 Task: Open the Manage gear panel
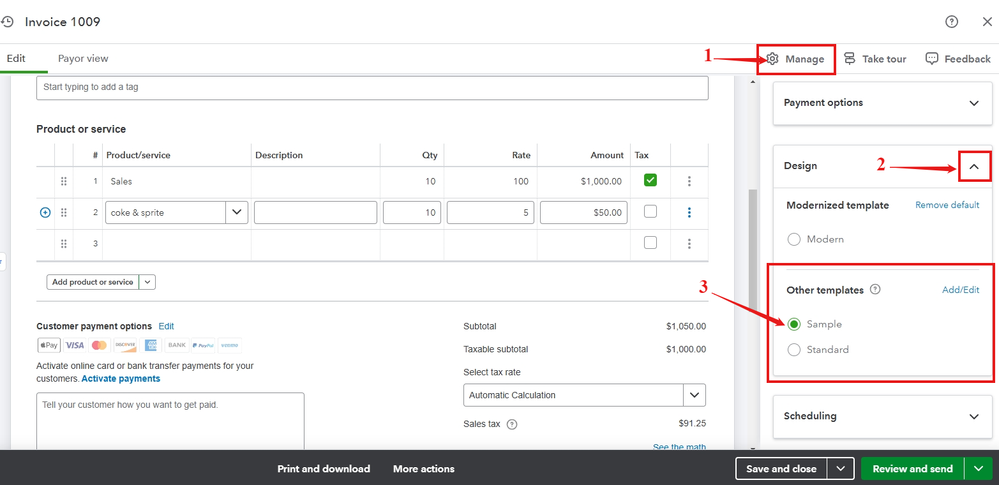point(795,59)
